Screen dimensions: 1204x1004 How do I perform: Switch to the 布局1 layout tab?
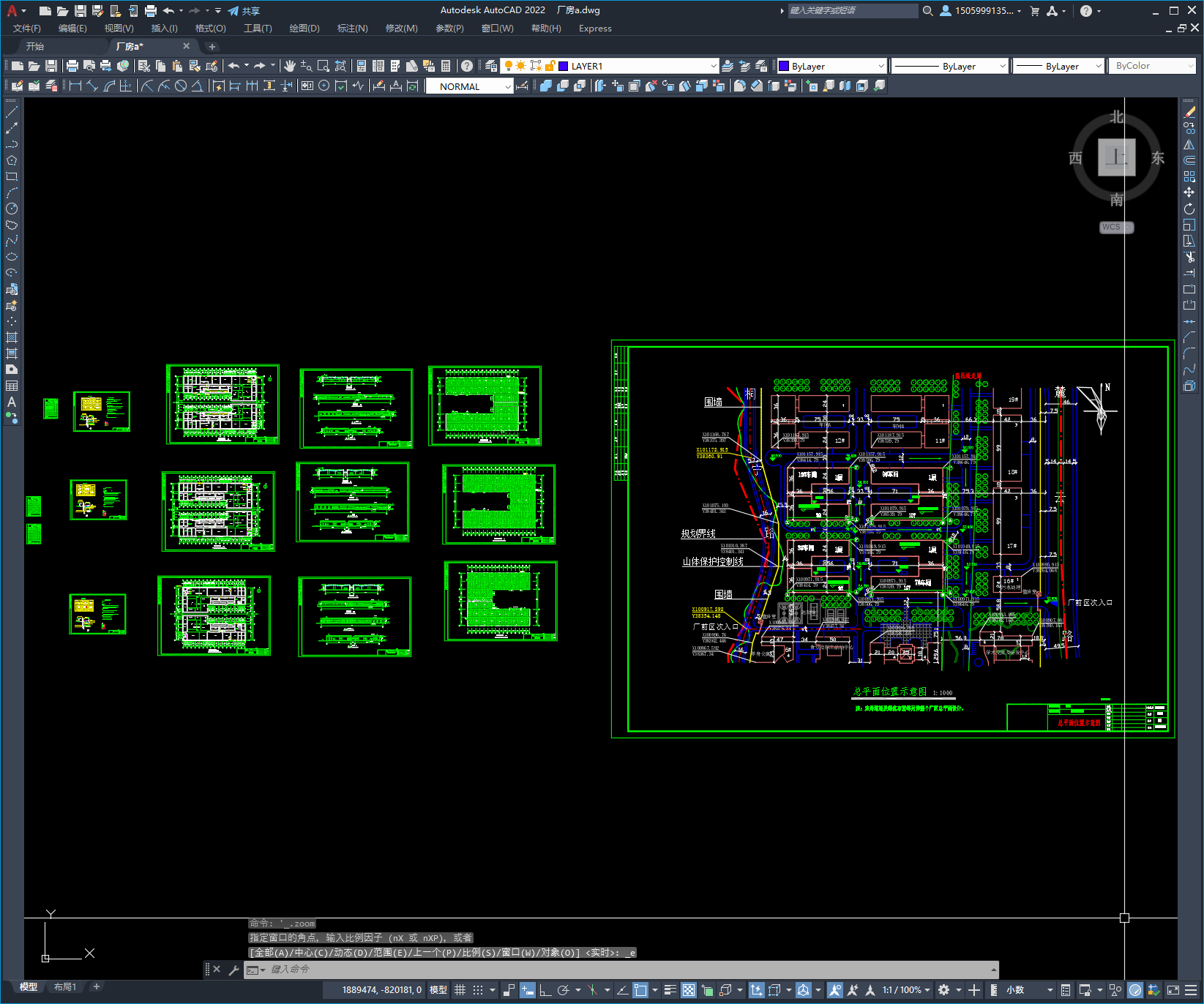click(x=65, y=987)
